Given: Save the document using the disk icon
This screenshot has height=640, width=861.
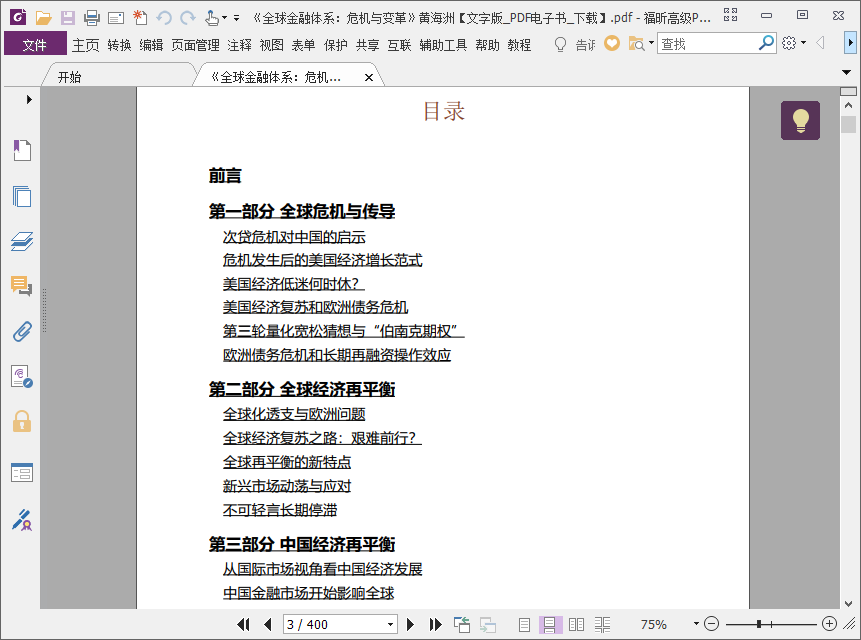Looking at the screenshot, I should tap(68, 18).
